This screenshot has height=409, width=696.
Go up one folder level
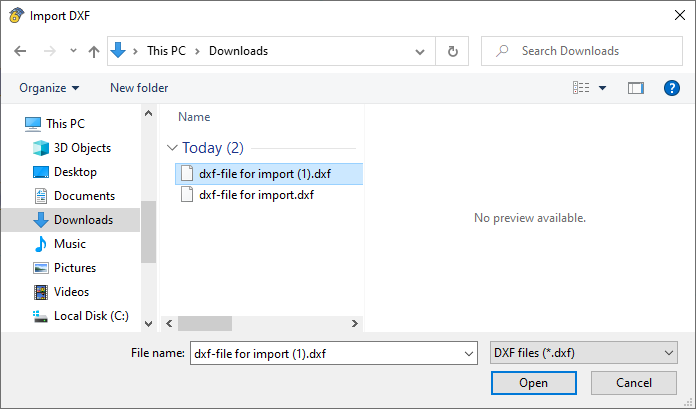pyautogui.click(x=94, y=51)
